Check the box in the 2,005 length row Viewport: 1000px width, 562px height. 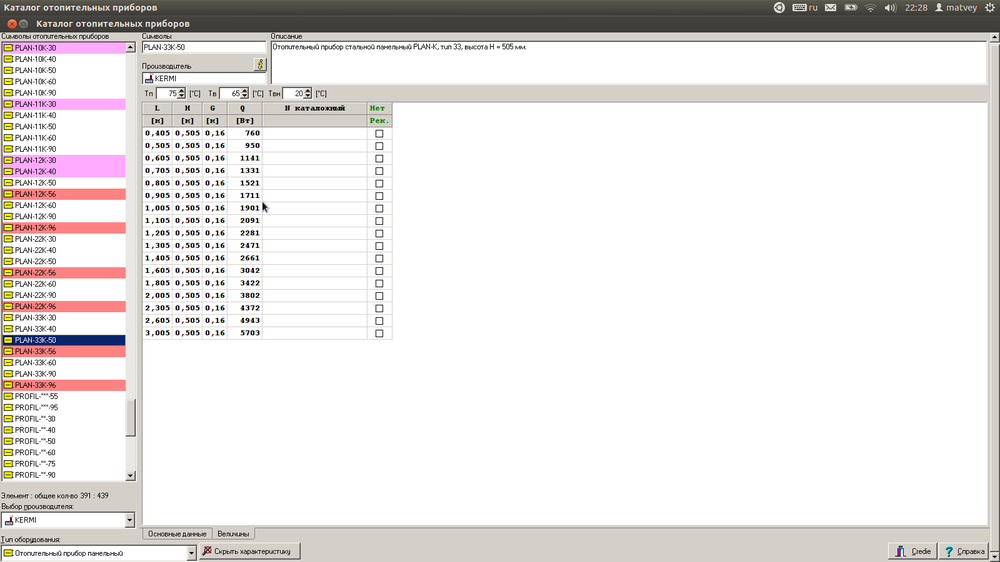click(x=379, y=295)
